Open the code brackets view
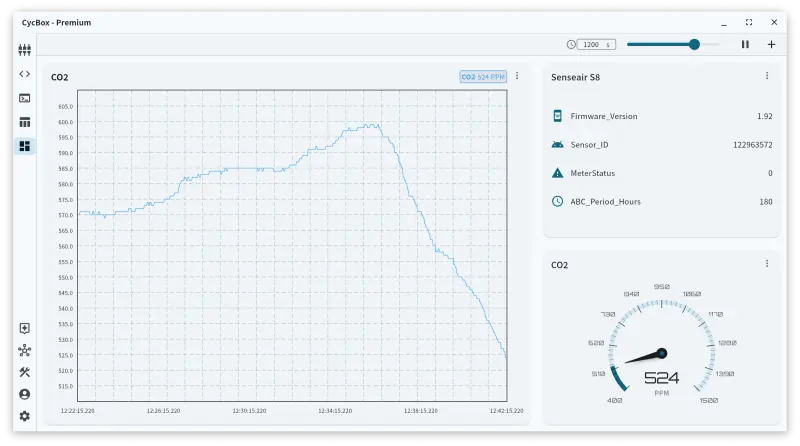Viewport: 800px width, 446px height. pos(24,74)
